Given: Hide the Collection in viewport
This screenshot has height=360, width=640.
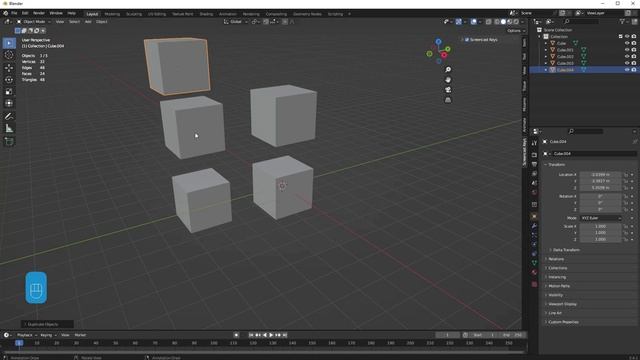Looking at the screenshot, I should tap(627, 36).
